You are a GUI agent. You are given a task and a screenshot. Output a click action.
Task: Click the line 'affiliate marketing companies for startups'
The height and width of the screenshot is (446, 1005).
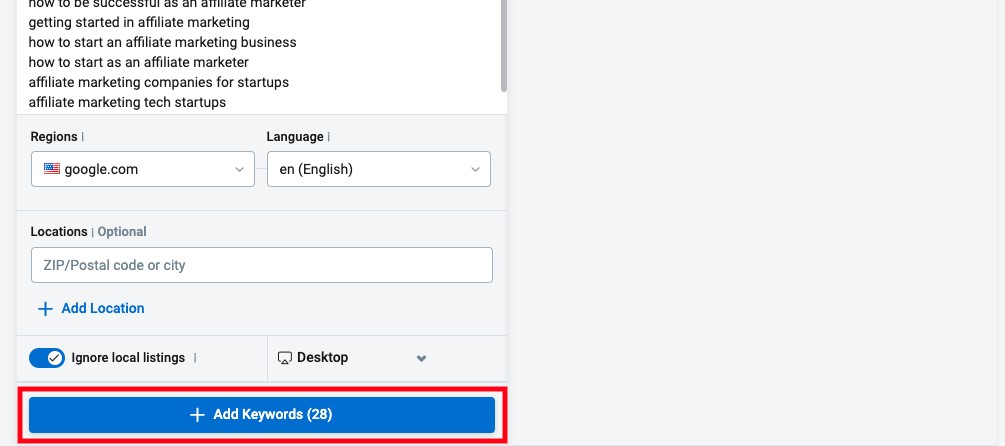click(x=159, y=83)
